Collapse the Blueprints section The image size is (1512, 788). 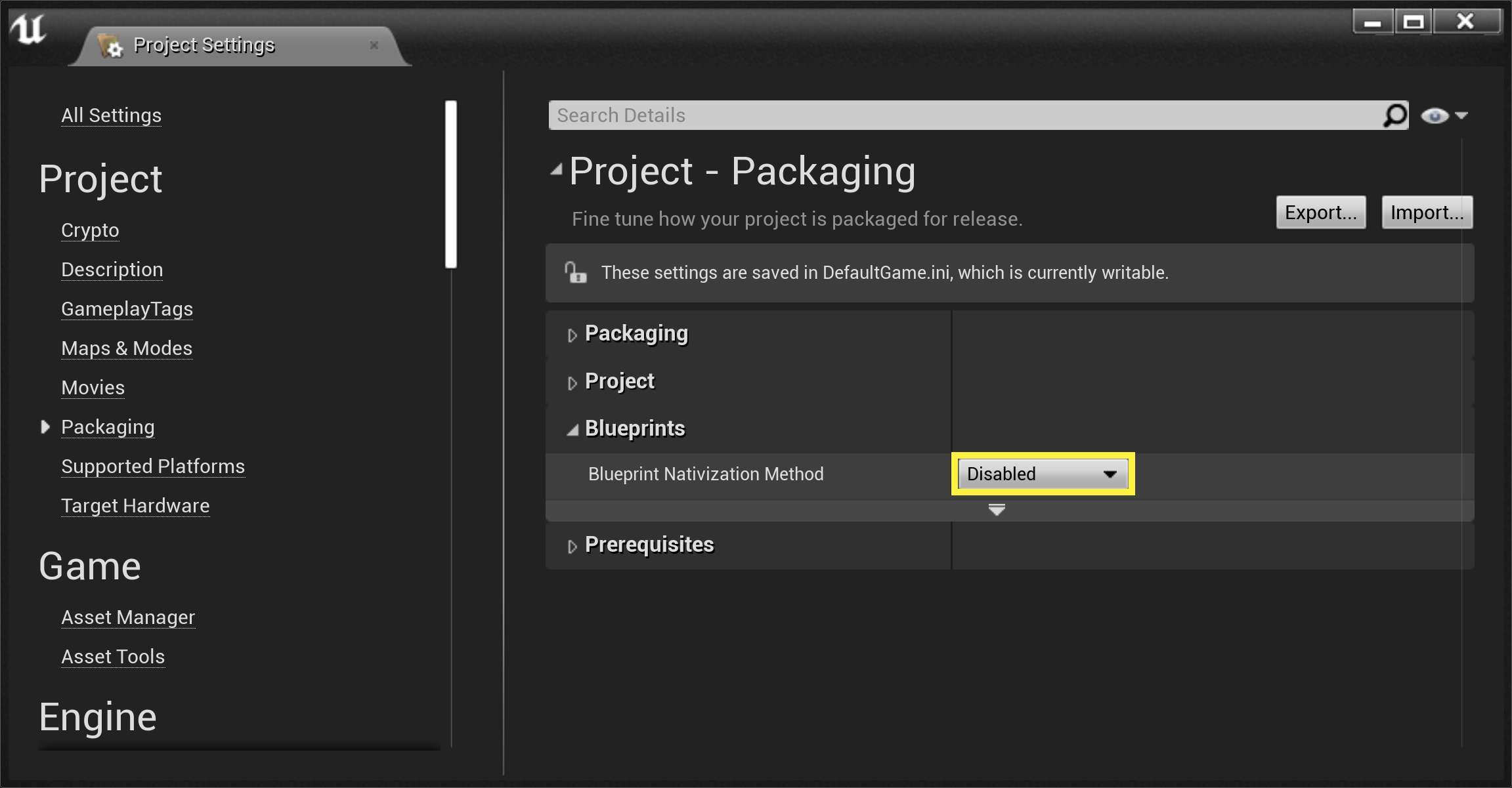pyautogui.click(x=572, y=430)
